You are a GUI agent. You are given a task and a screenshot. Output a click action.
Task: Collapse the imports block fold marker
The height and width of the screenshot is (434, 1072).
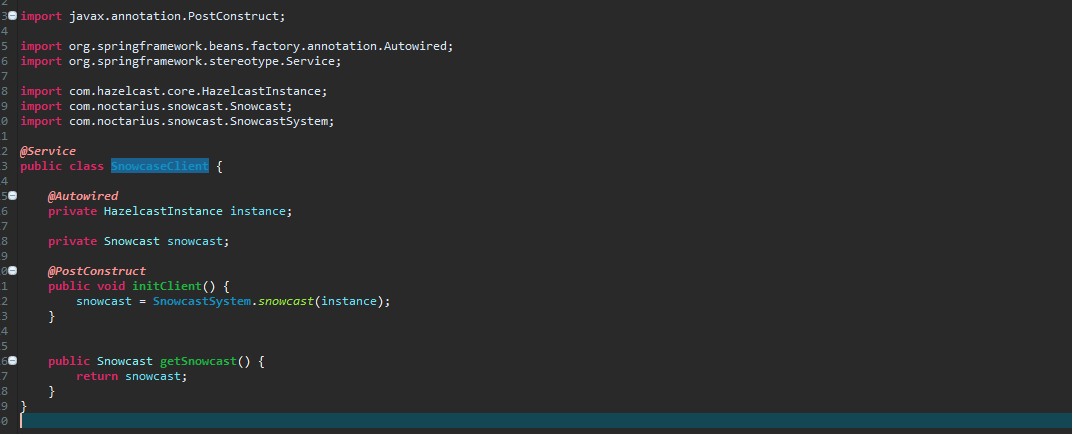[x=12, y=16]
